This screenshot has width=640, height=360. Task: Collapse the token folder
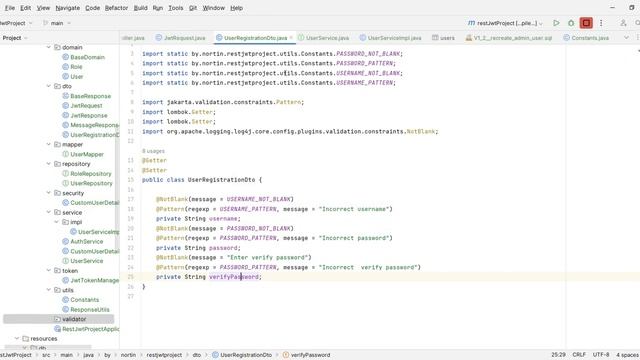click(49, 271)
